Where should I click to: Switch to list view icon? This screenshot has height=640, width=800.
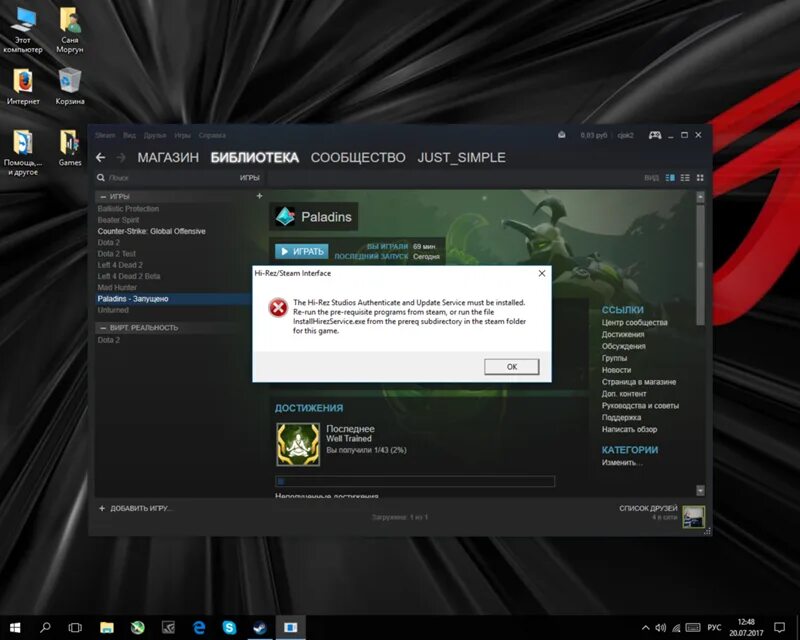(x=685, y=178)
